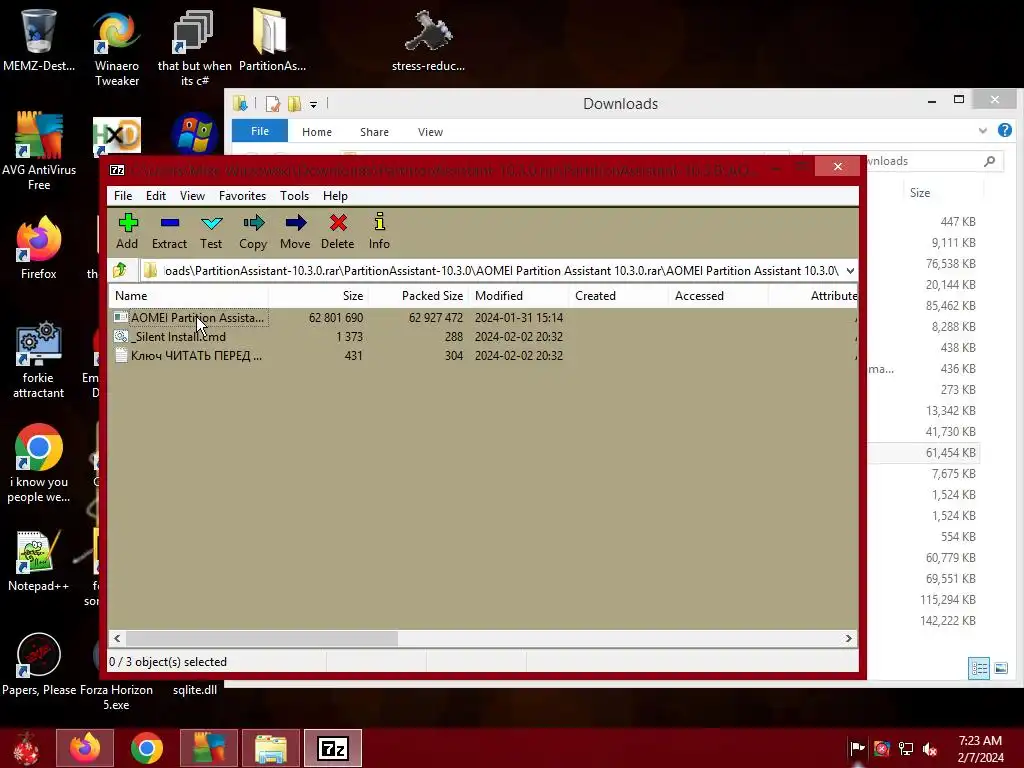1024x768 pixels.
Task: Sort by the Created column
Action: [618, 296]
